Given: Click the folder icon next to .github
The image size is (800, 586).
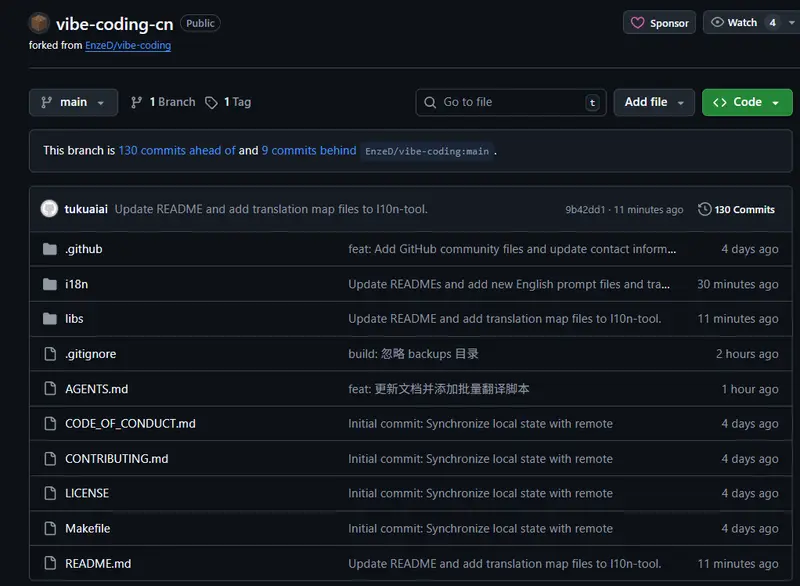Looking at the screenshot, I should point(48,249).
